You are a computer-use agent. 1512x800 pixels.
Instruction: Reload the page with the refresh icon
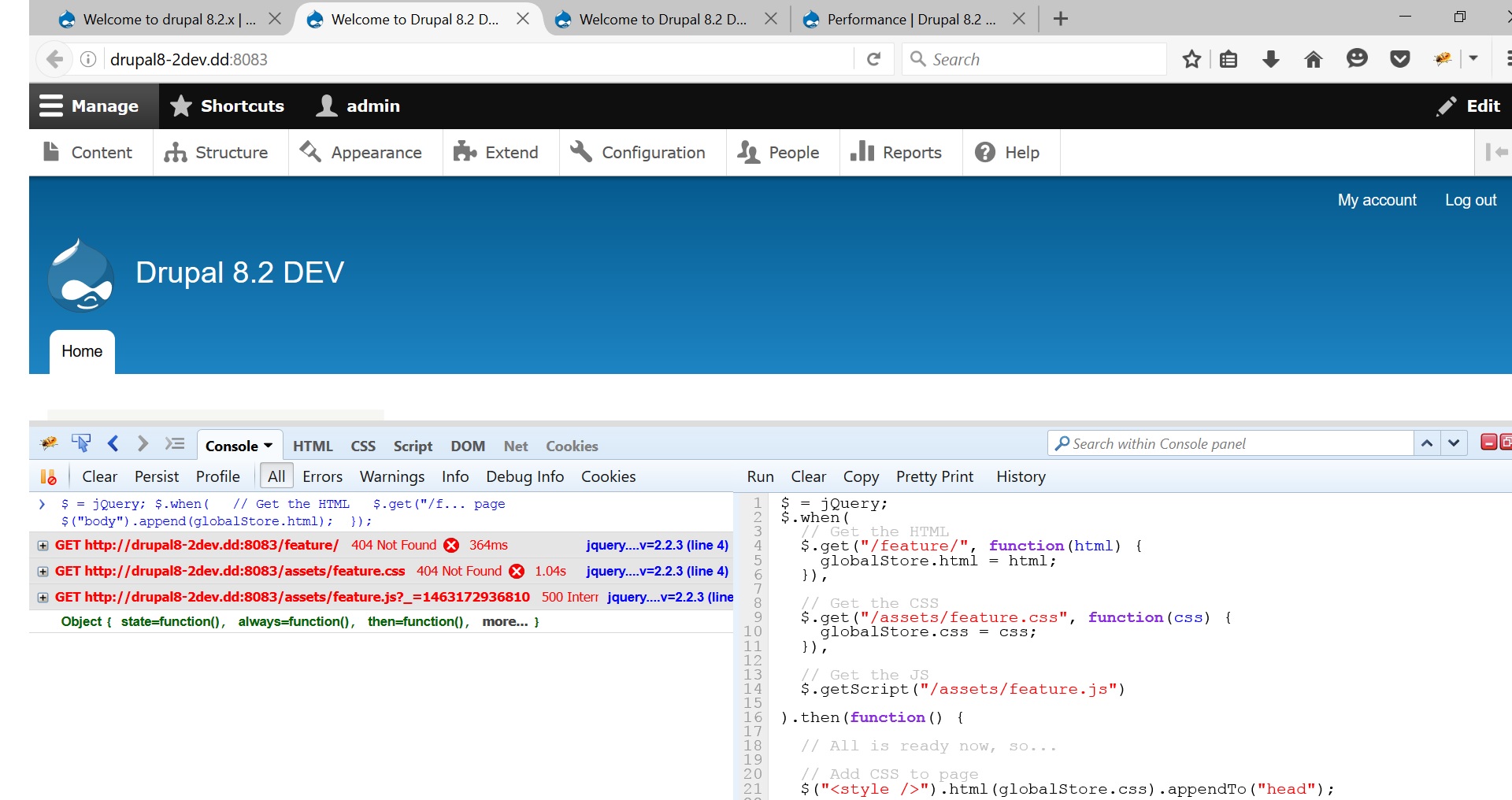(x=873, y=59)
